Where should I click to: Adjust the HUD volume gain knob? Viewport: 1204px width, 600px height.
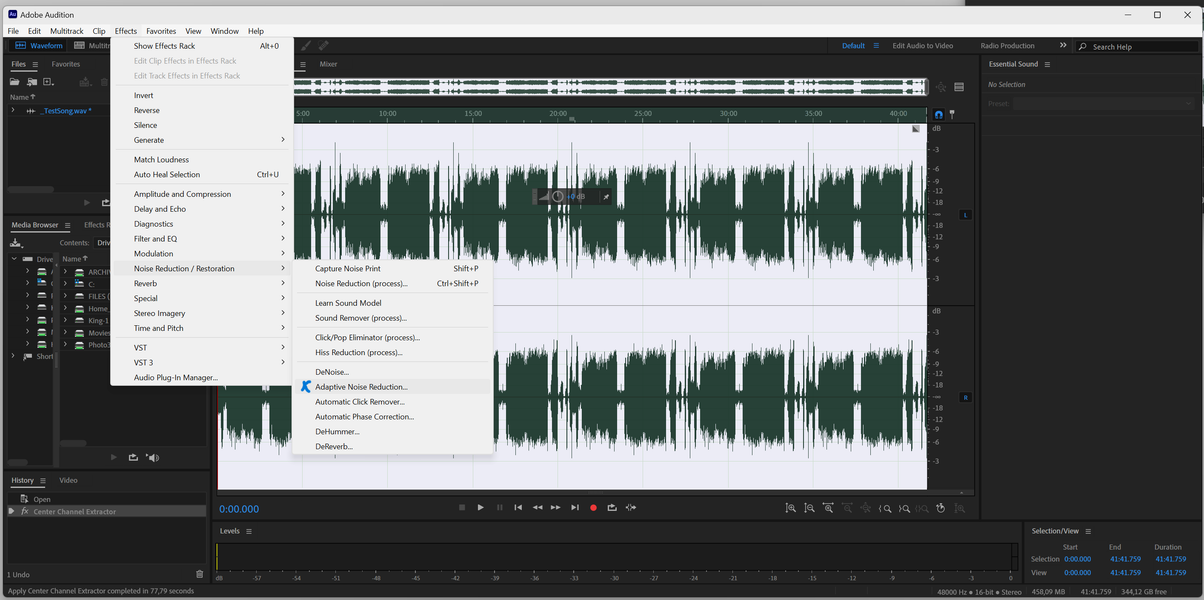[557, 197]
